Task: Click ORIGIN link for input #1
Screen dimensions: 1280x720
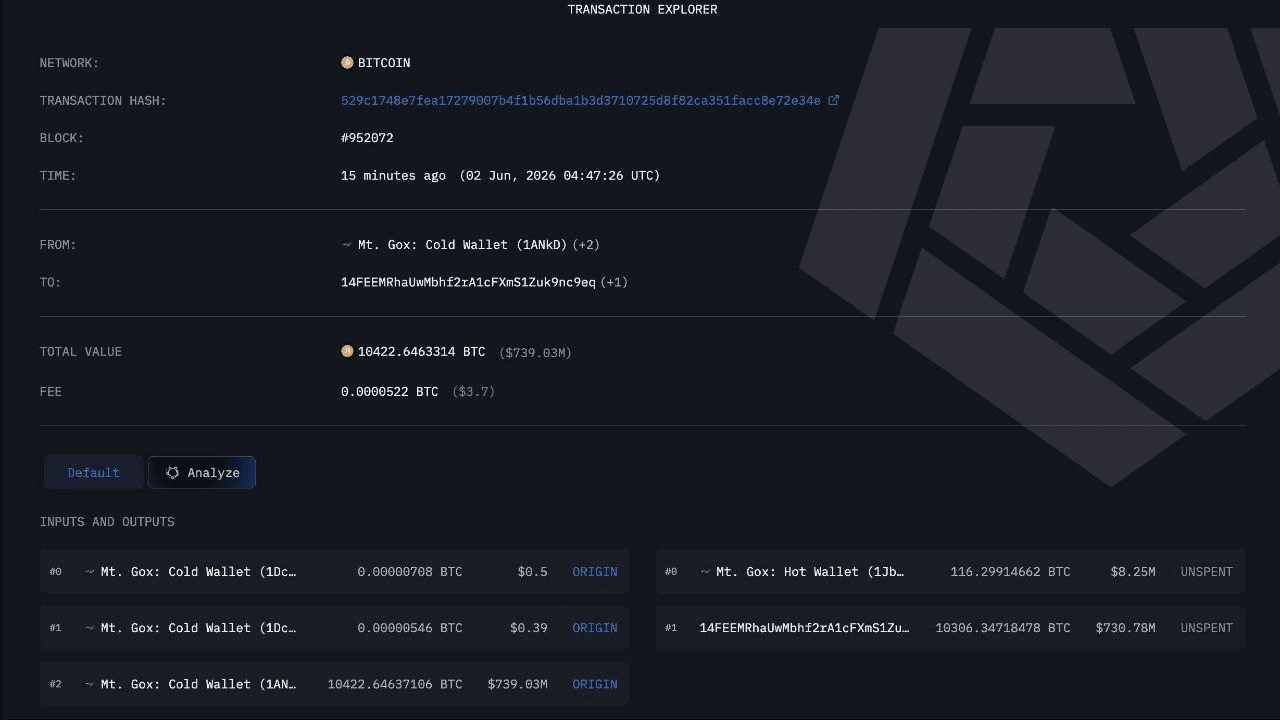Action: coord(595,628)
